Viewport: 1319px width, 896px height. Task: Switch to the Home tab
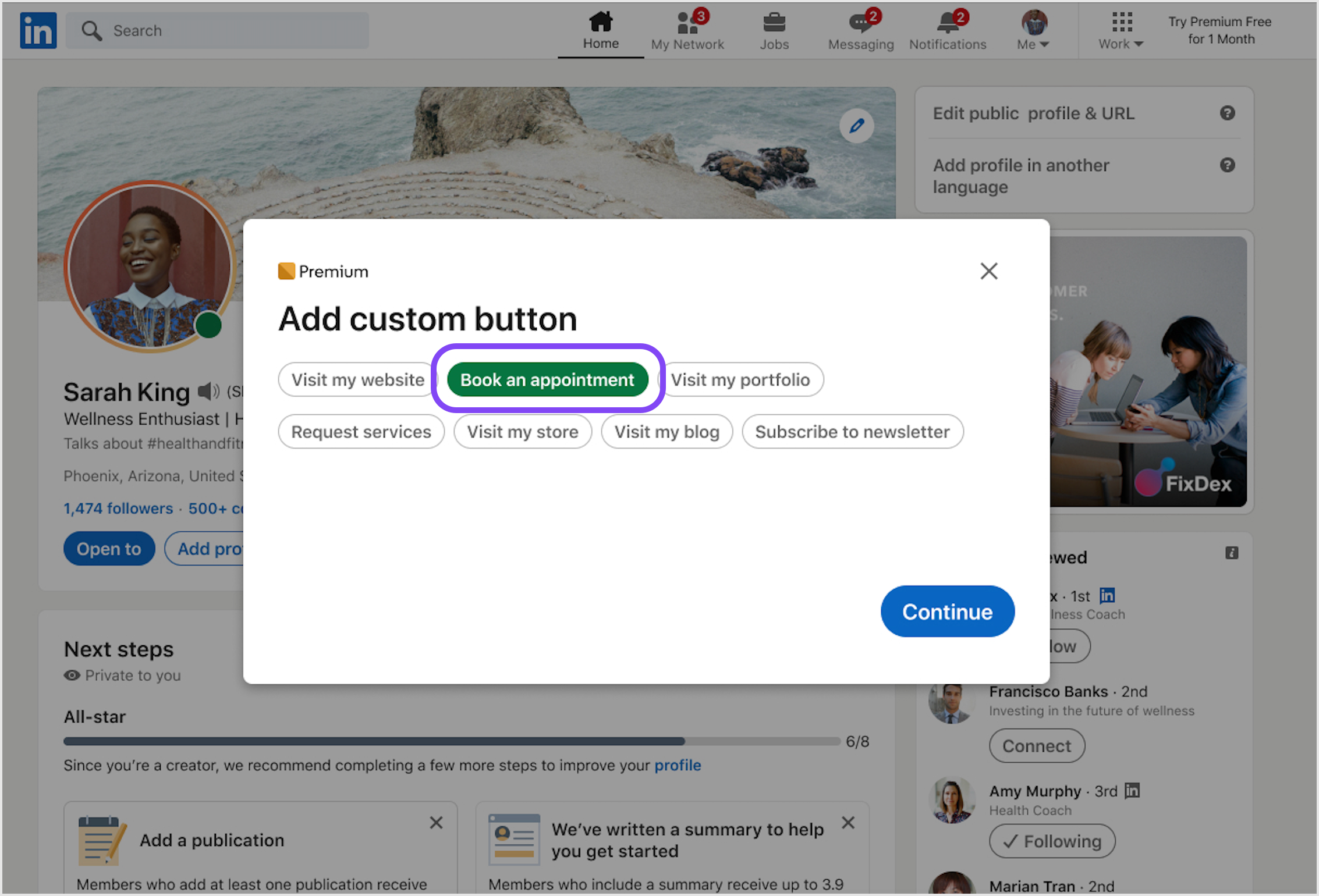pos(600,29)
